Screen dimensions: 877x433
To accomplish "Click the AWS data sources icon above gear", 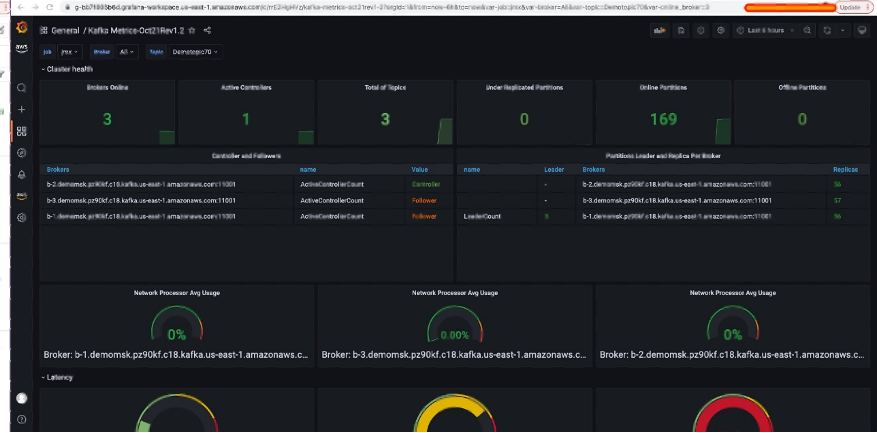I will tap(22, 196).
